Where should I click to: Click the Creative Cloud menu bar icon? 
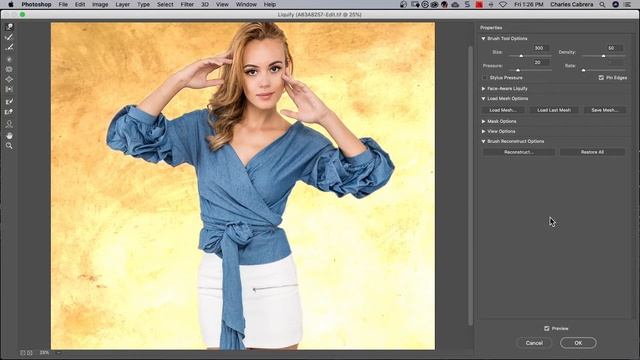455,4
